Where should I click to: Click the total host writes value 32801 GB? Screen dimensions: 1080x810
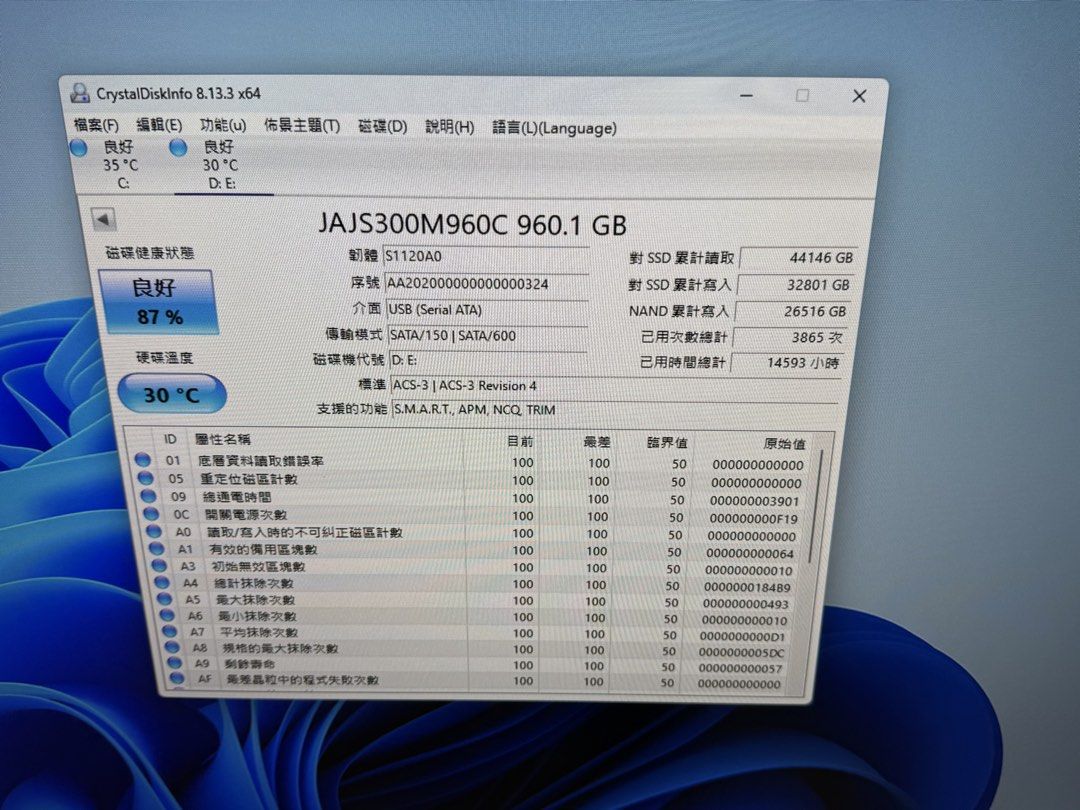pyautogui.click(x=795, y=284)
